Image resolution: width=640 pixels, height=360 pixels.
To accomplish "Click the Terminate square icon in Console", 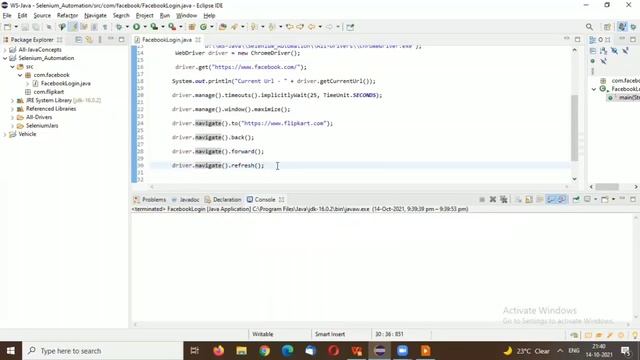I will (x=482, y=199).
